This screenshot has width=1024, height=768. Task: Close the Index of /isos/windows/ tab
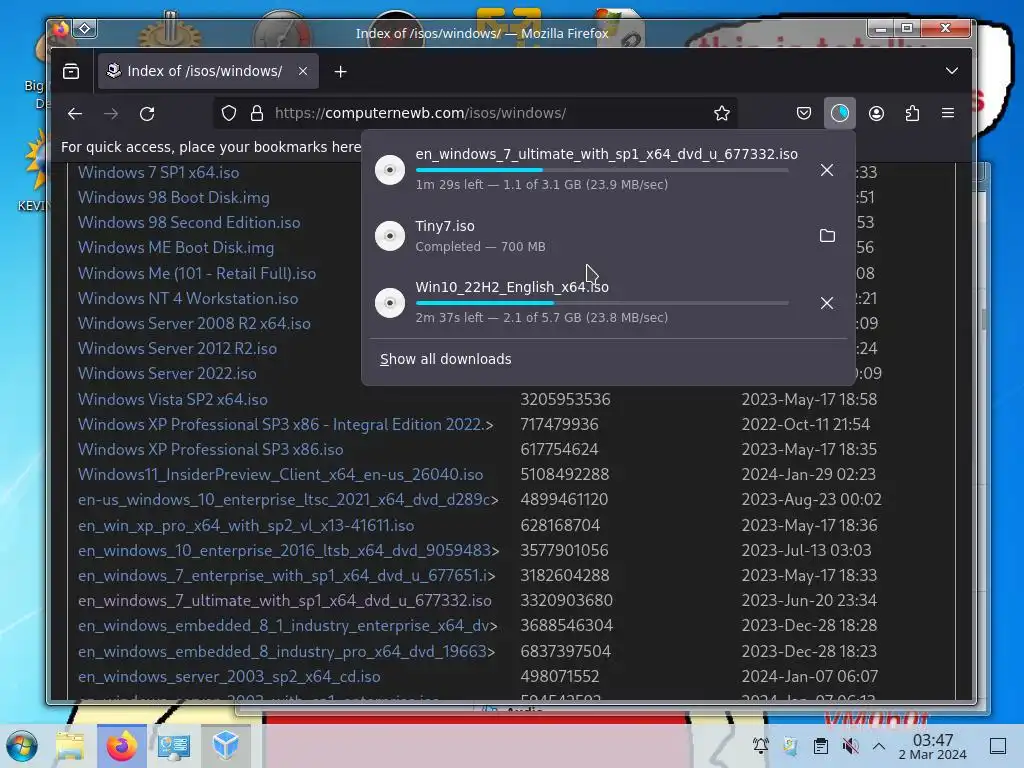pyautogui.click(x=303, y=71)
